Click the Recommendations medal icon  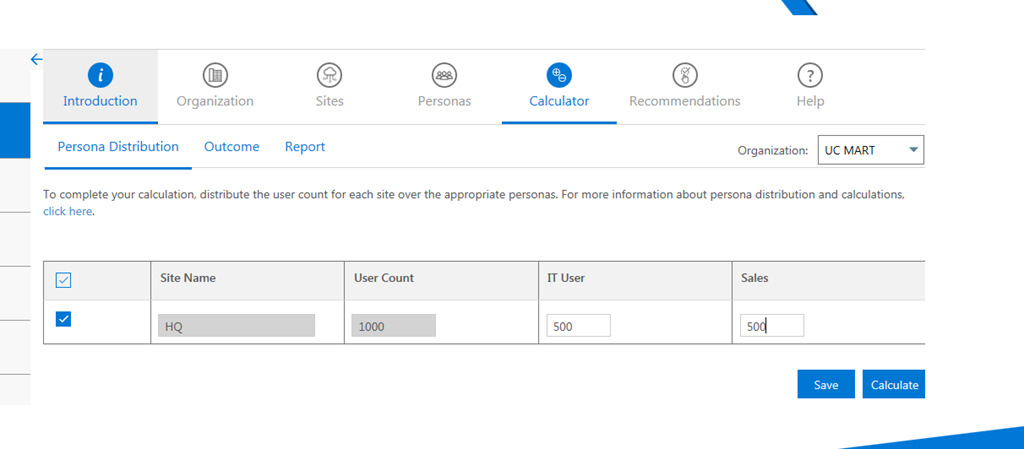click(x=684, y=75)
